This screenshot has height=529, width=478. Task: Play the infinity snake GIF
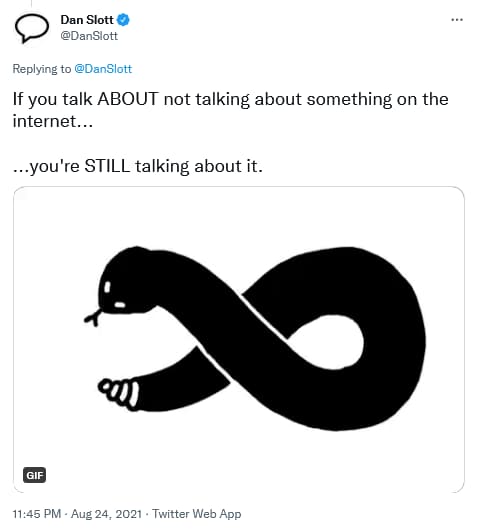click(x=239, y=339)
